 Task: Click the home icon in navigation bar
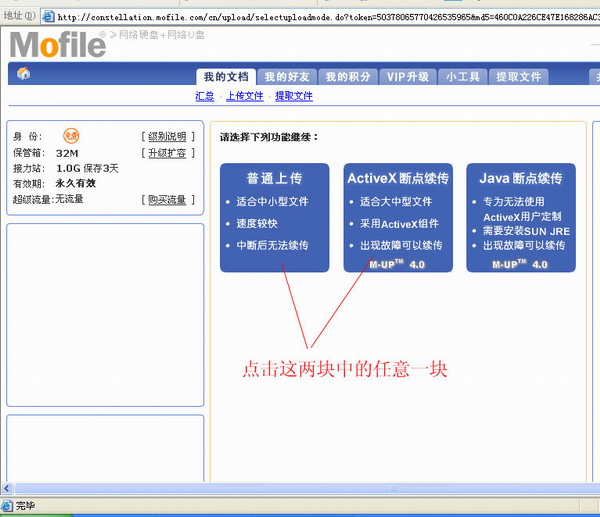coord(23,73)
